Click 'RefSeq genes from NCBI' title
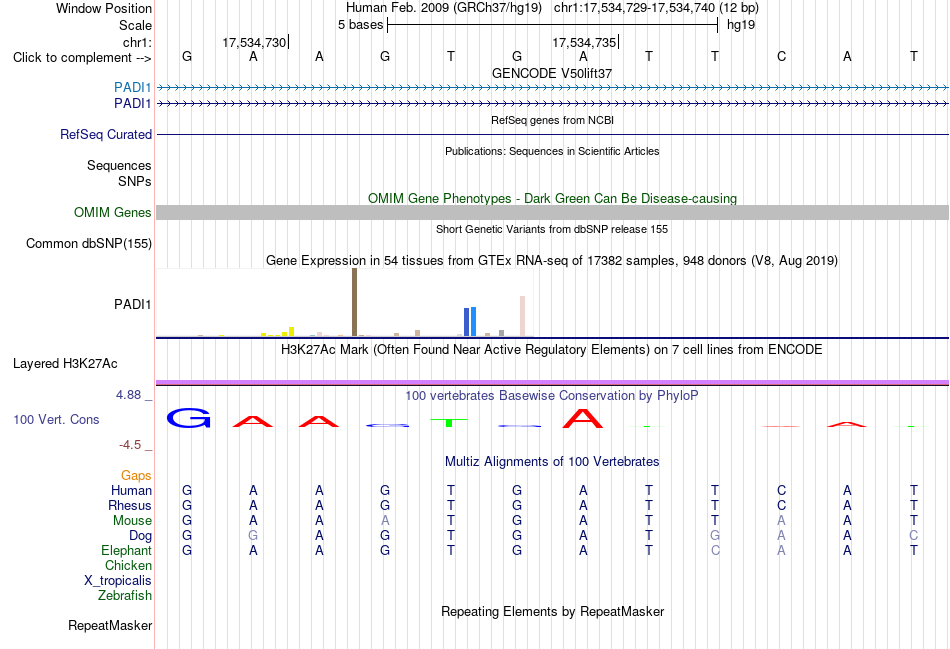Screen dimensions: 950x649 coord(552,120)
